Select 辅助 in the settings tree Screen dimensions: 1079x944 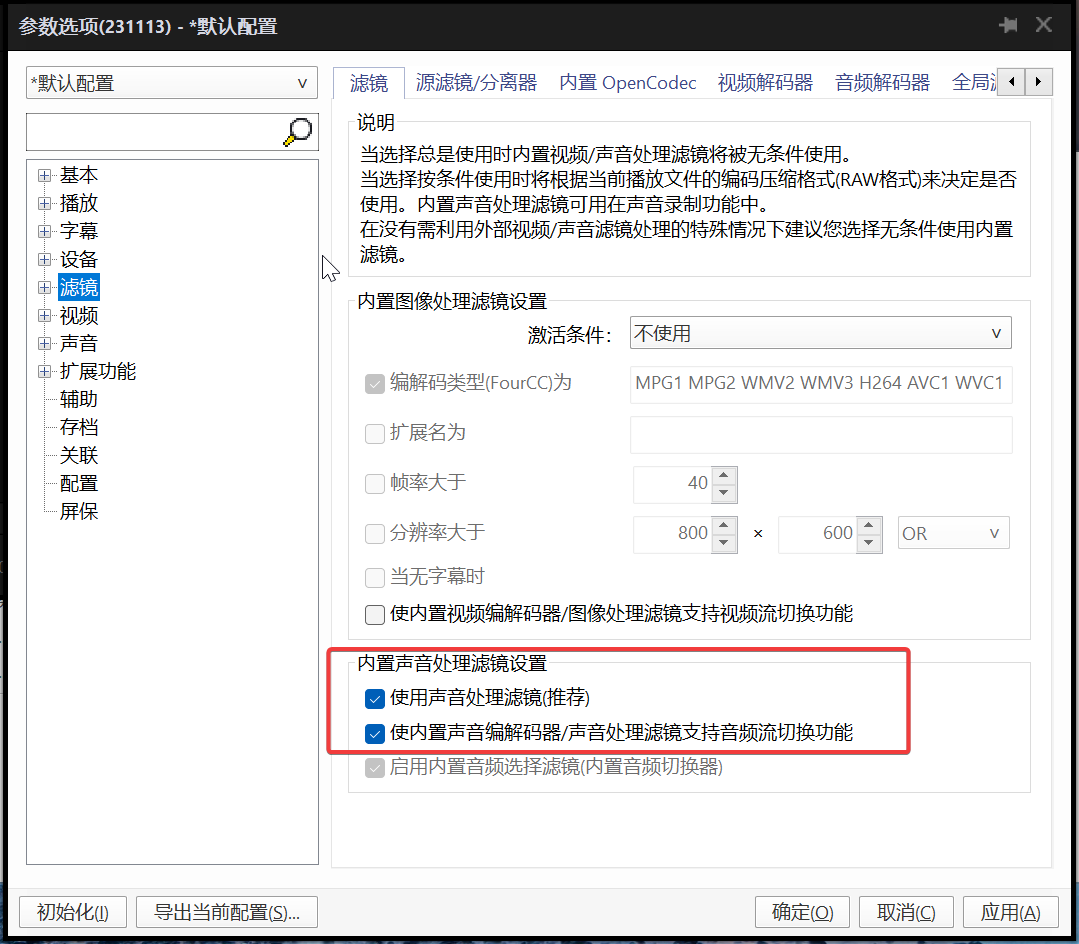pos(78,400)
